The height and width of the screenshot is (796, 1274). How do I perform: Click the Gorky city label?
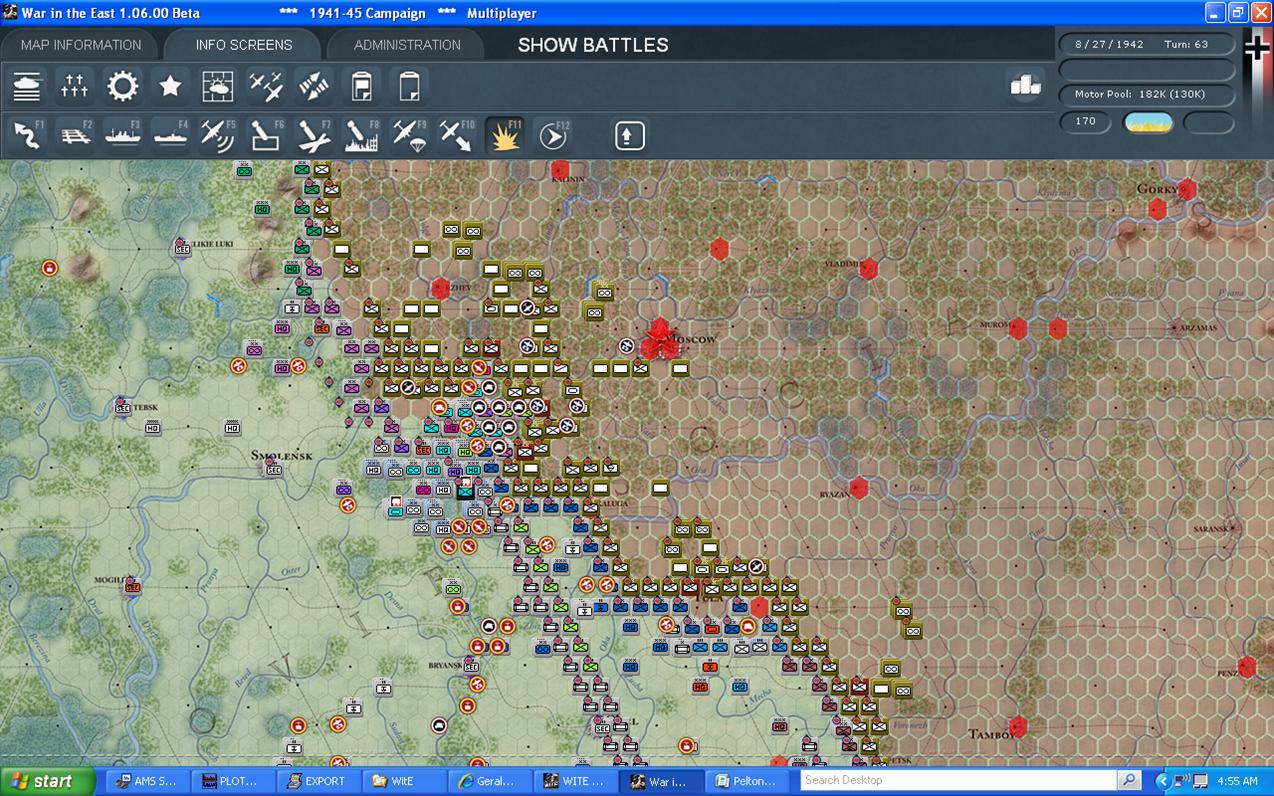click(x=1158, y=189)
